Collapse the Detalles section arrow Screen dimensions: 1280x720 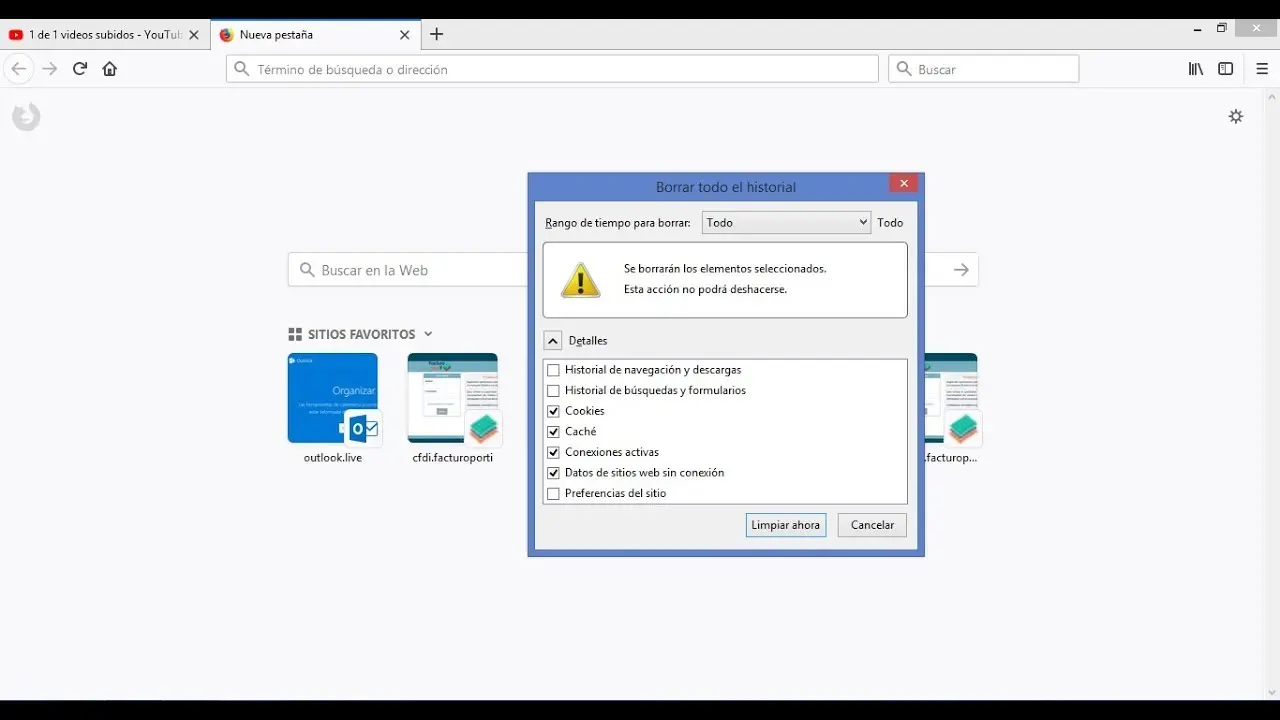tap(553, 341)
